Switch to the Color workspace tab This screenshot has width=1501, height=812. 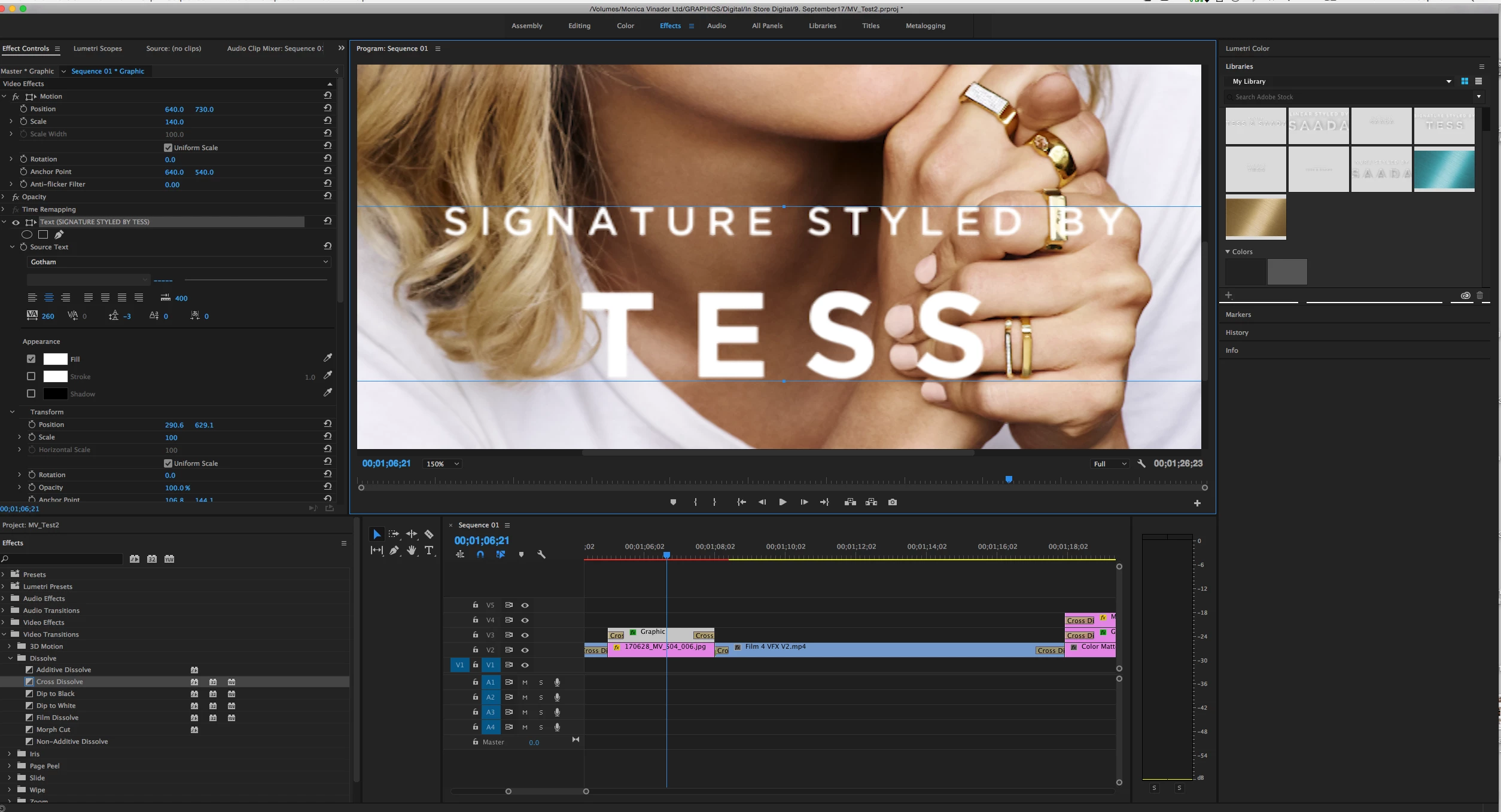click(x=625, y=26)
